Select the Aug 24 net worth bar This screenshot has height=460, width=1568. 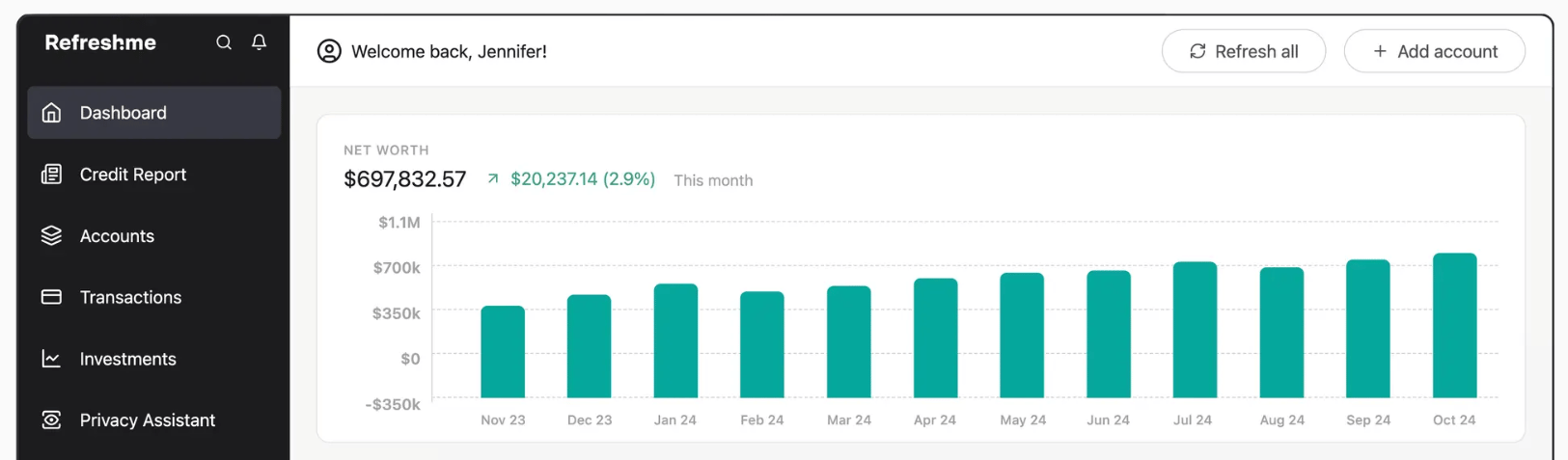click(x=1282, y=333)
